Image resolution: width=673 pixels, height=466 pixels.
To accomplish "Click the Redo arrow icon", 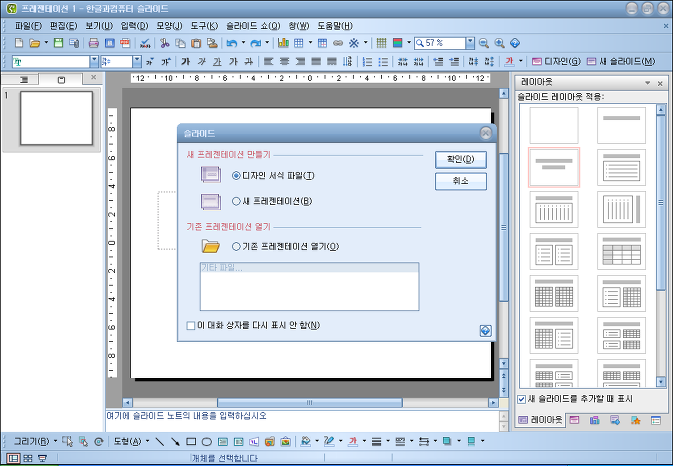I will pyautogui.click(x=256, y=43).
